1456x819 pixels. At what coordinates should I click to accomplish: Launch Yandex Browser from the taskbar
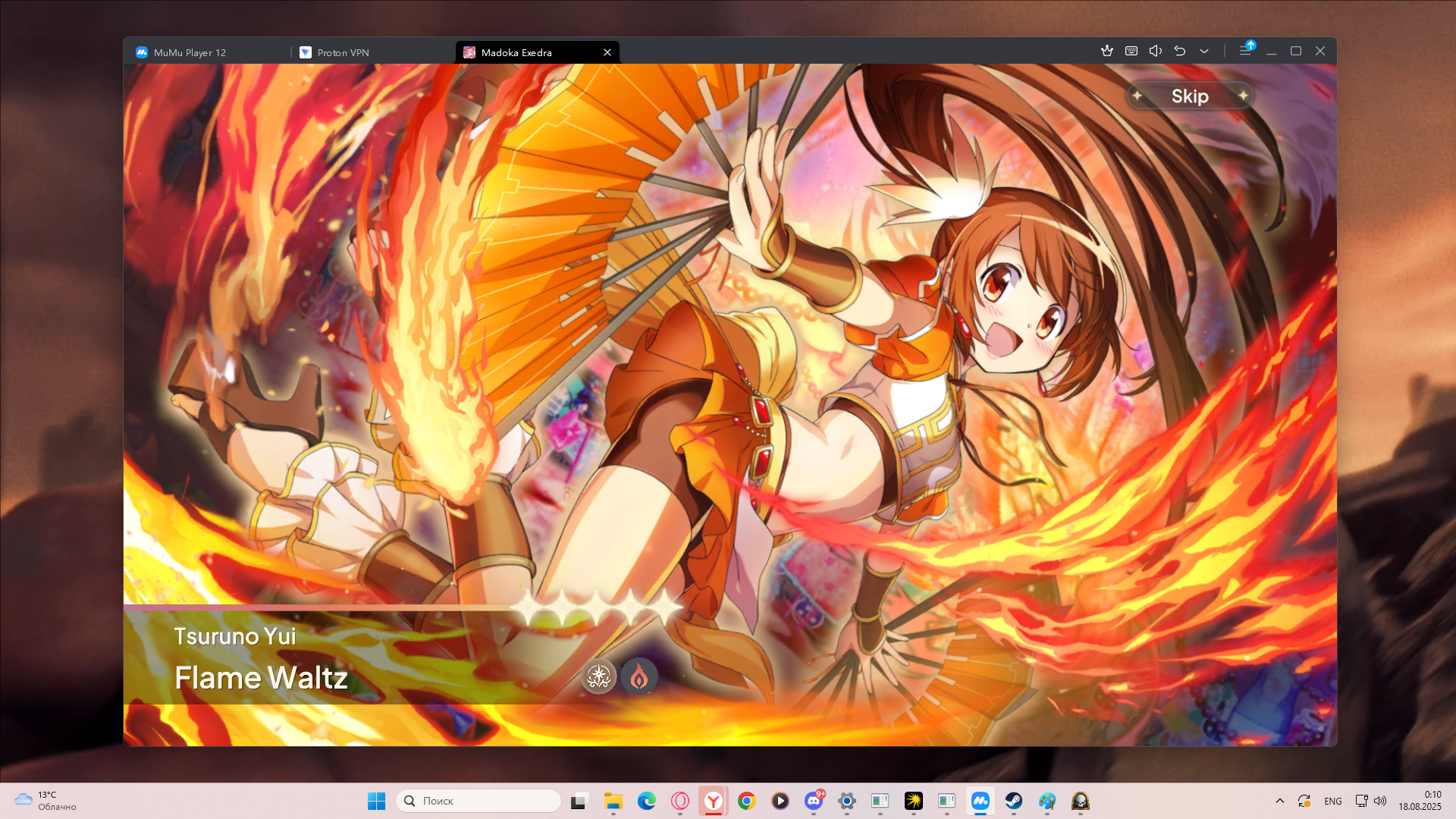tap(714, 801)
